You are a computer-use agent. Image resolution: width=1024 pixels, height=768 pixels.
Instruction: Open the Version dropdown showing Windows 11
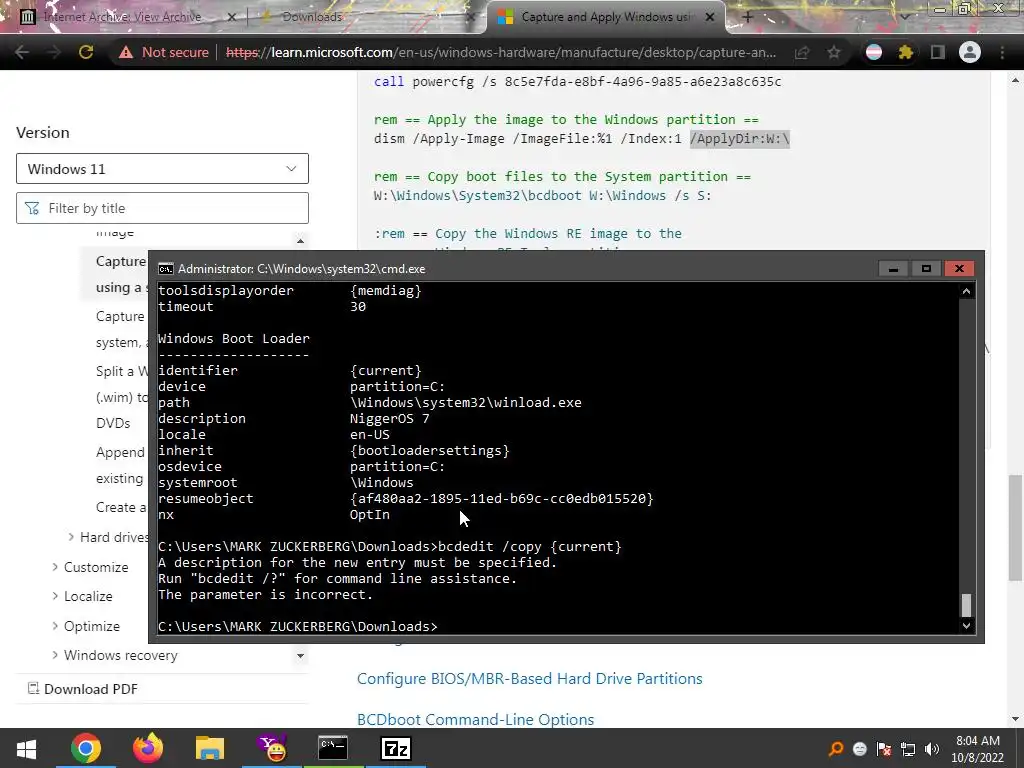(x=162, y=169)
